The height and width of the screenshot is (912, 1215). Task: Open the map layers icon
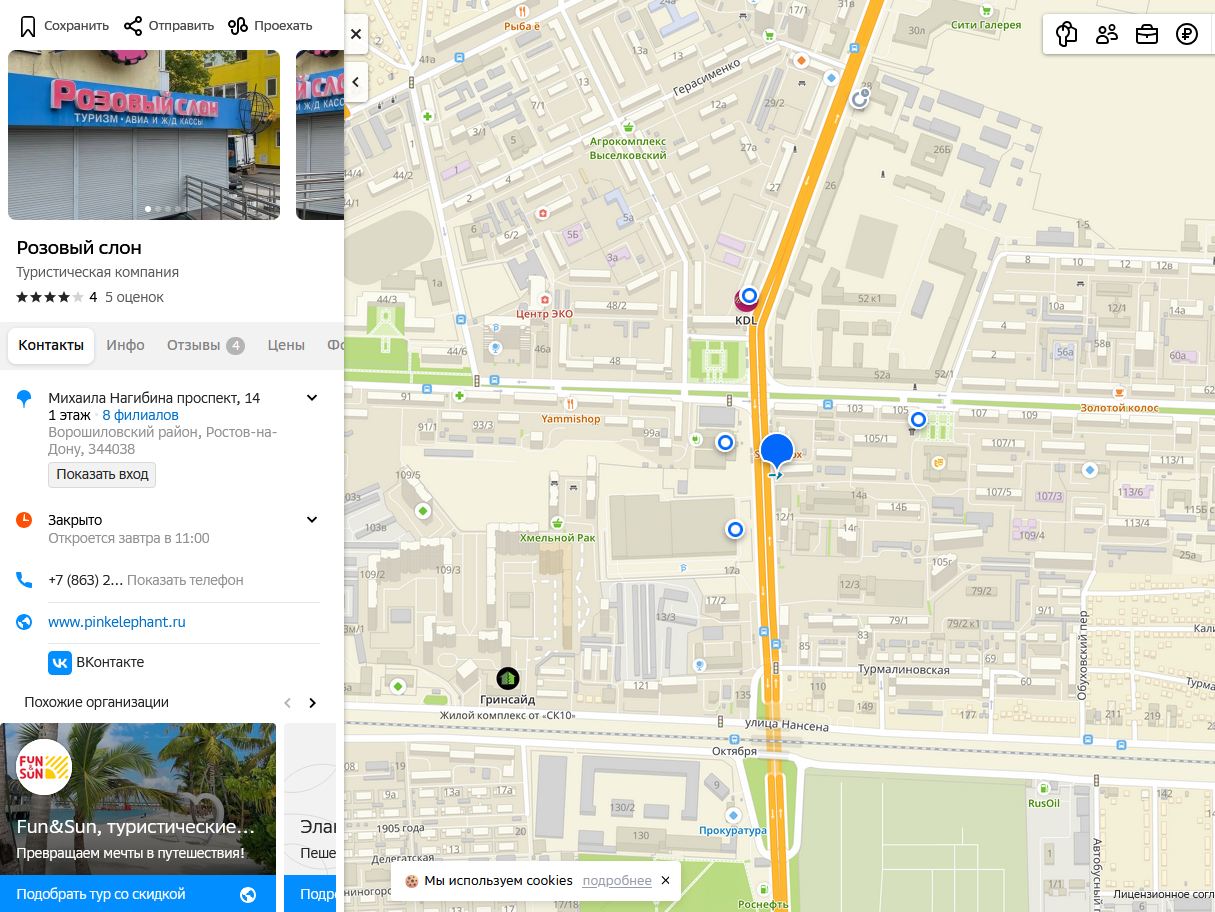point(1067,34)
